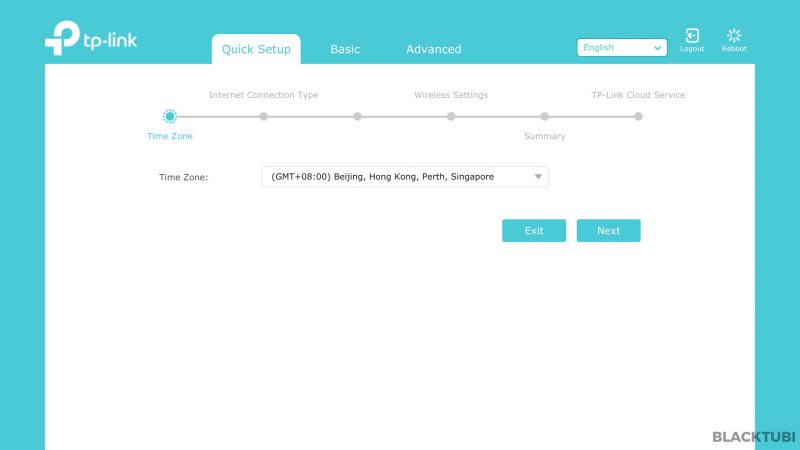Click the Summary step label
Viewport: 800px width, 450px height.
click(544, 136)
